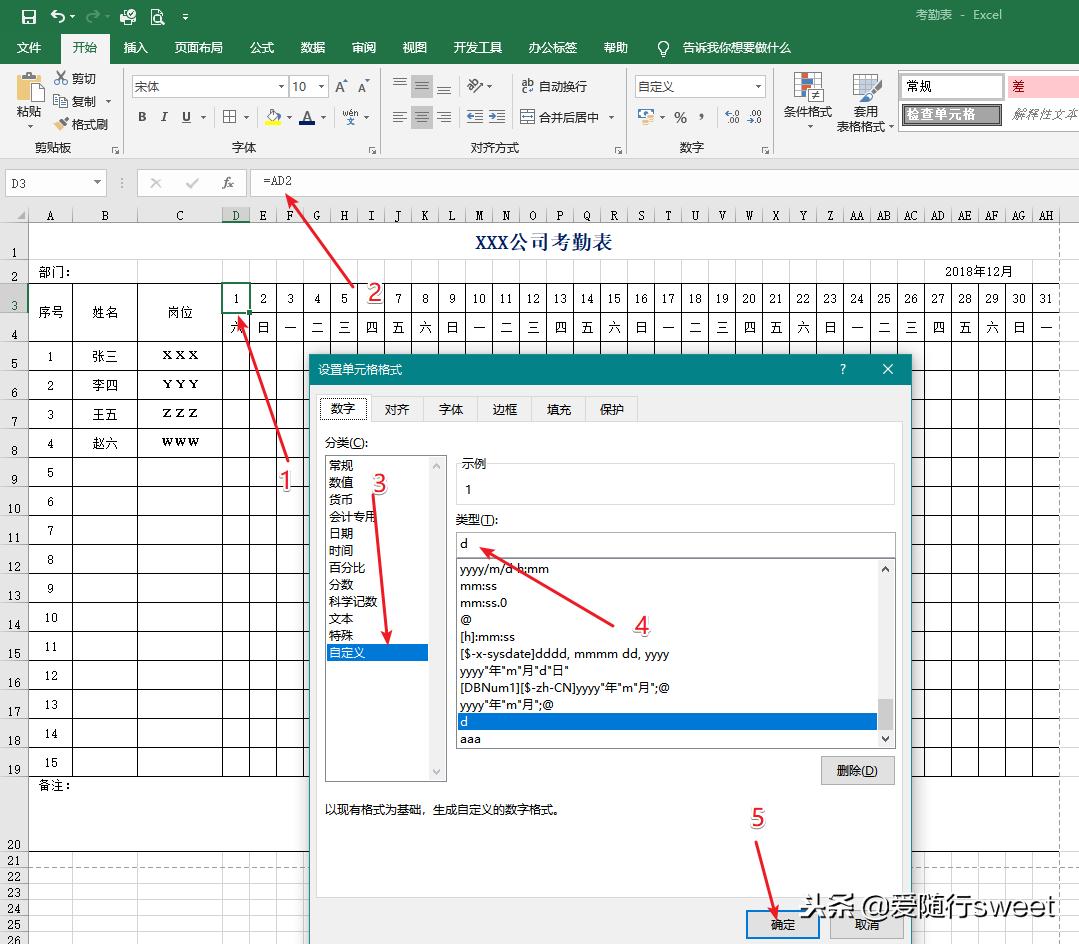The width and height of the screenshot is (1079, 944).
Task: Click the Save icon in quick access toolbar
Action: [28, 16]
